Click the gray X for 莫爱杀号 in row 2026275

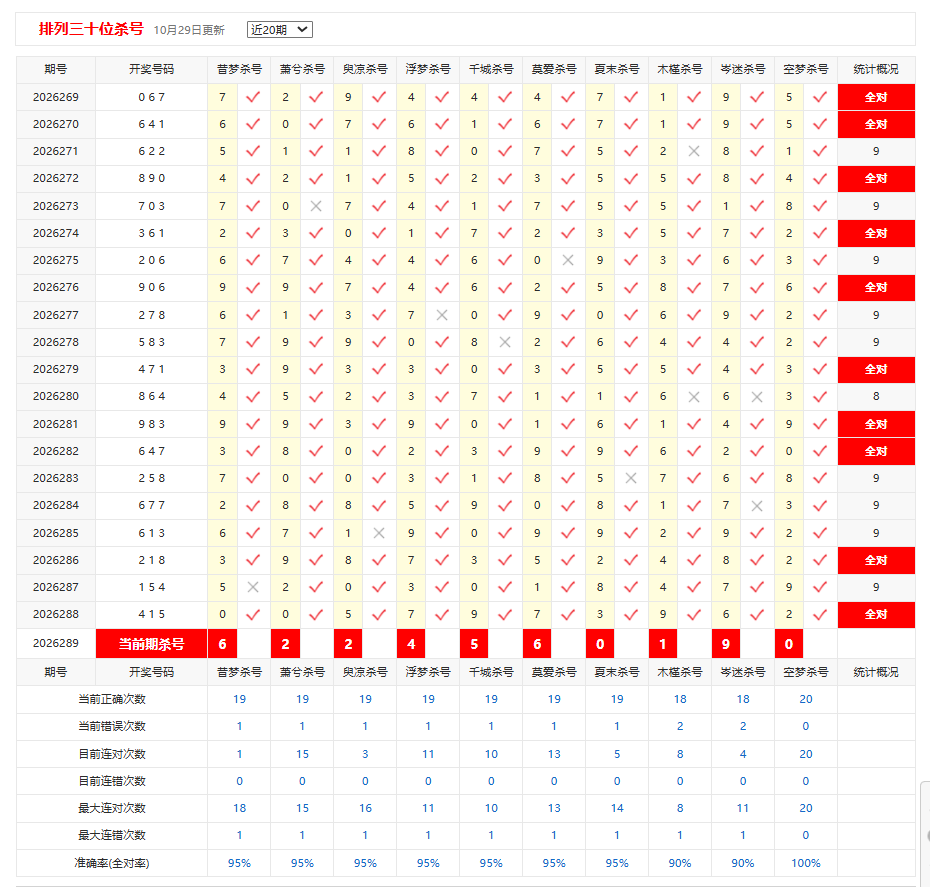[x=568, y=260]
